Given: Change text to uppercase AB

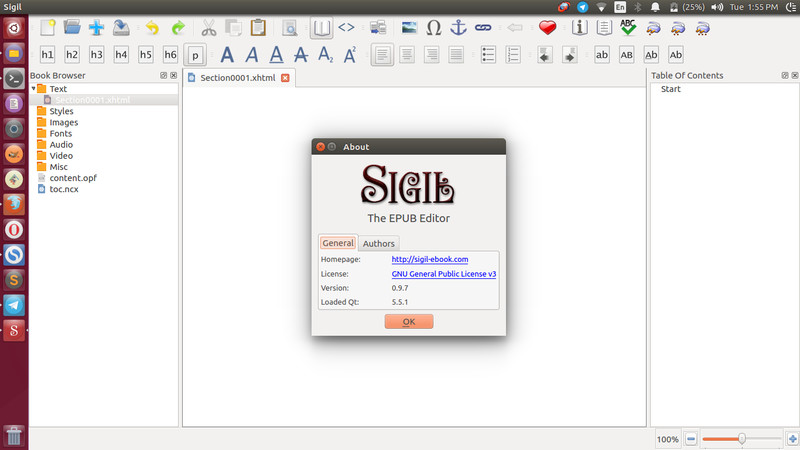Looking at the screenshot, I should coord(627,55).
